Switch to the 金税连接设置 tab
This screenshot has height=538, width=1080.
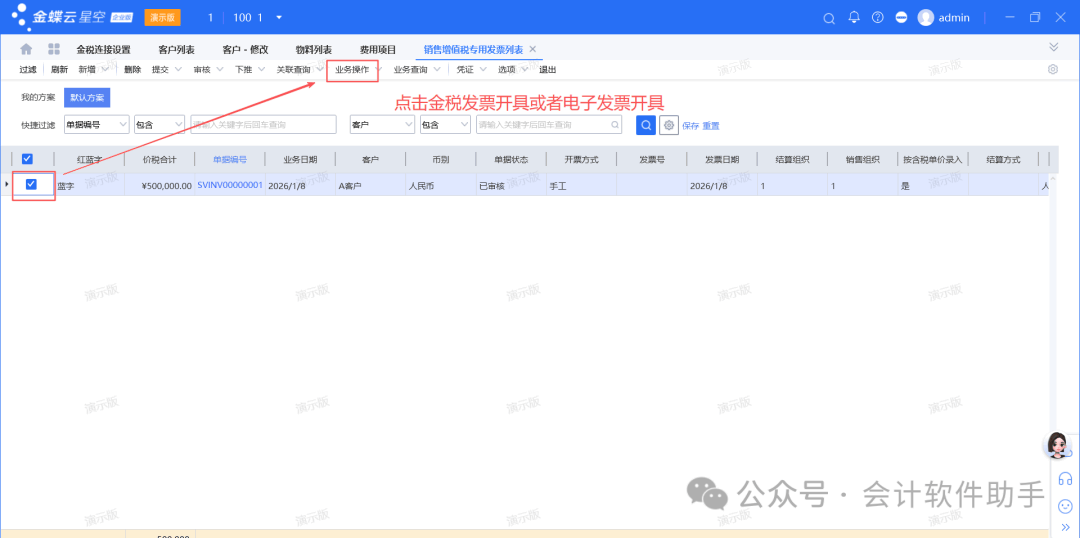(103, 49)
